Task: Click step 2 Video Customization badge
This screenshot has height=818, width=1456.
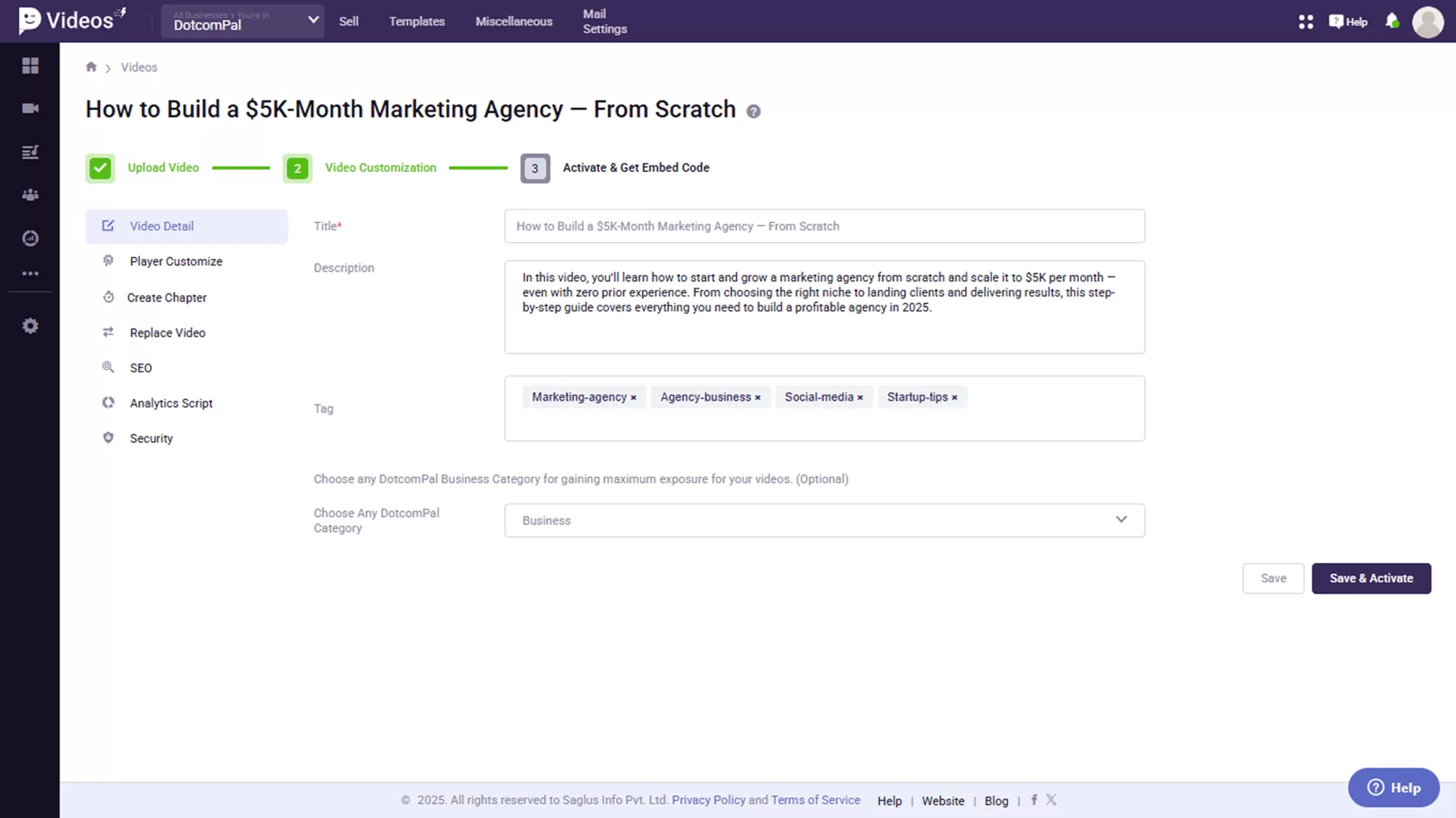Action: [297, 168]
